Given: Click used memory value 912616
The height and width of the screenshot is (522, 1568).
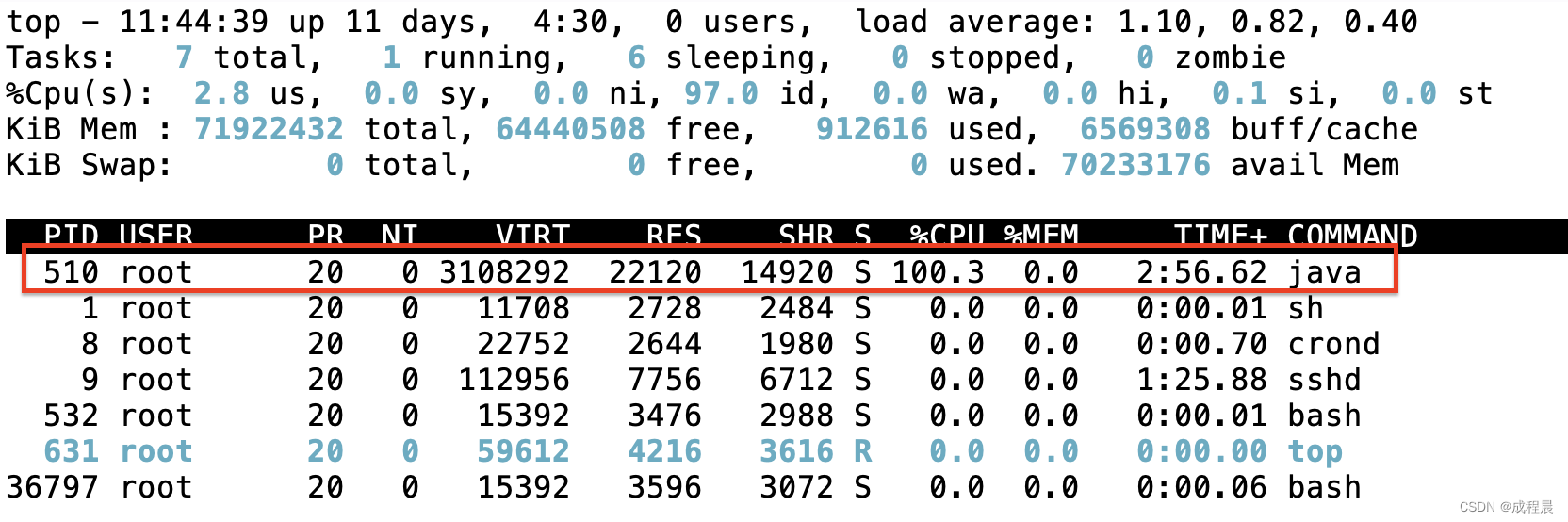Looking at the screenshot, I should click(872, 129).
